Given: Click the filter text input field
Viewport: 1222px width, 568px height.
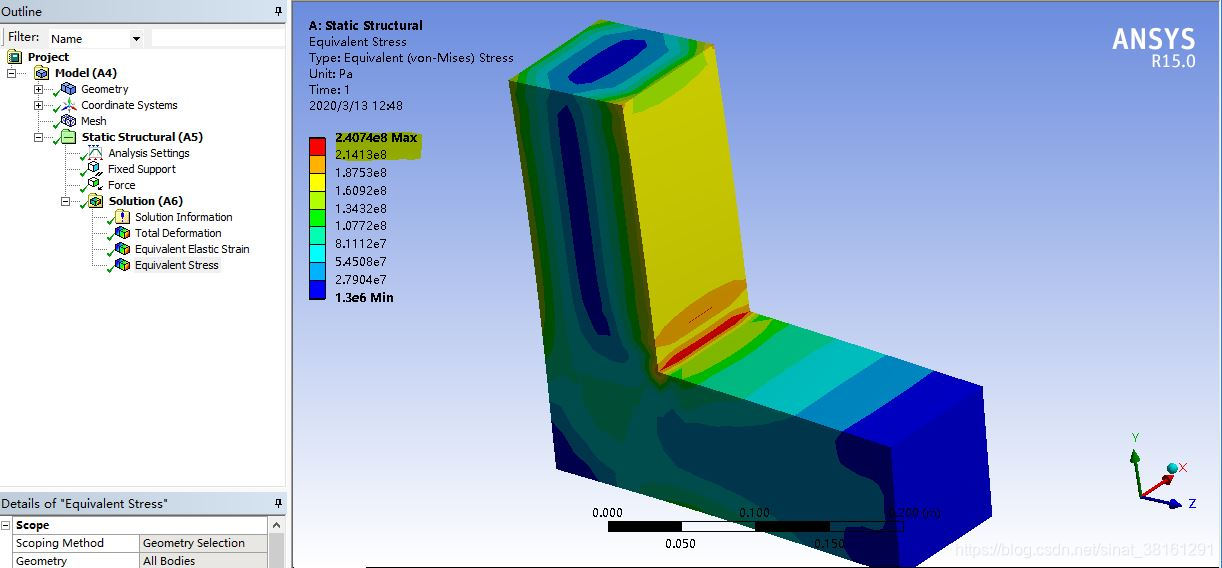Looking at the screenshot, I should (217, 38).
